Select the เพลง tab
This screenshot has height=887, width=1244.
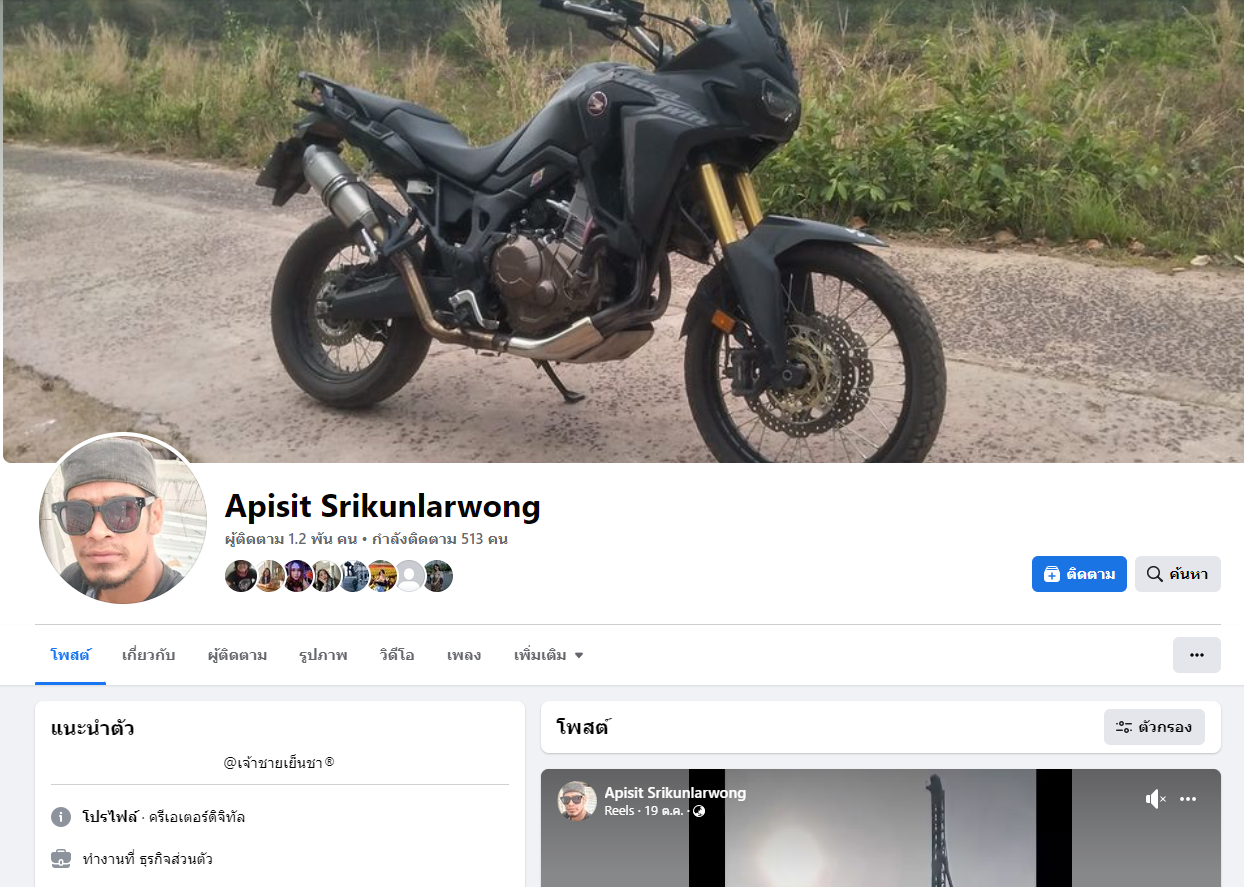[x=464, y=655]
